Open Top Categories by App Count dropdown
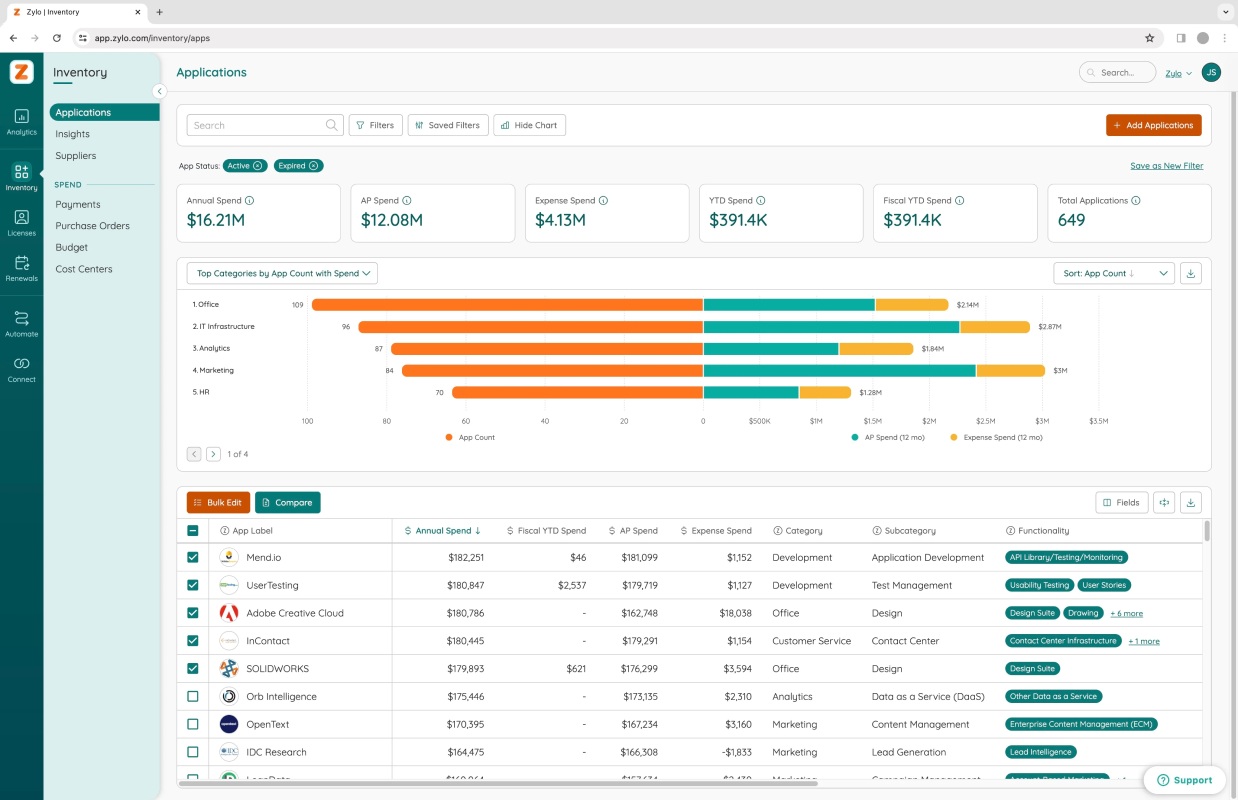1238x800 pixels. click(282, 273)
